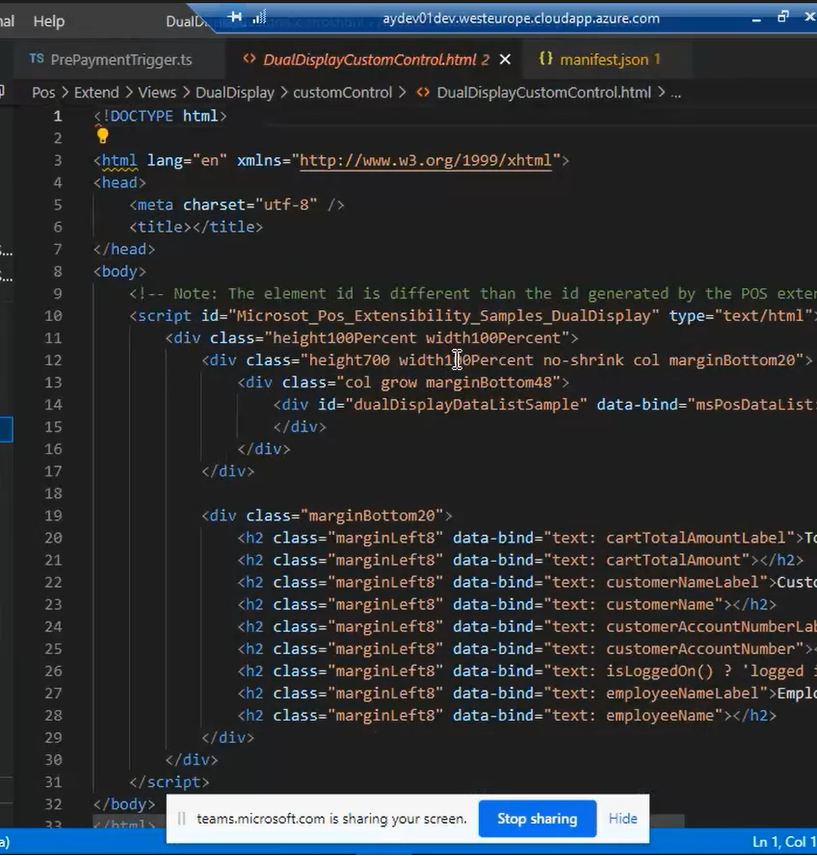The height and width of the screenshot is (856, 817).
Task: Click lightbulb quick-fix icon on line 2
Action: coord(103,135)
